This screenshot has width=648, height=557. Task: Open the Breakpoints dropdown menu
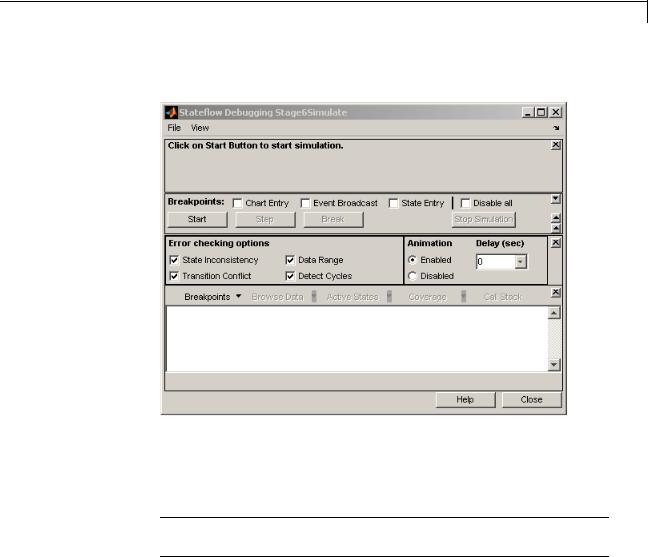click(x=212, y=297)
